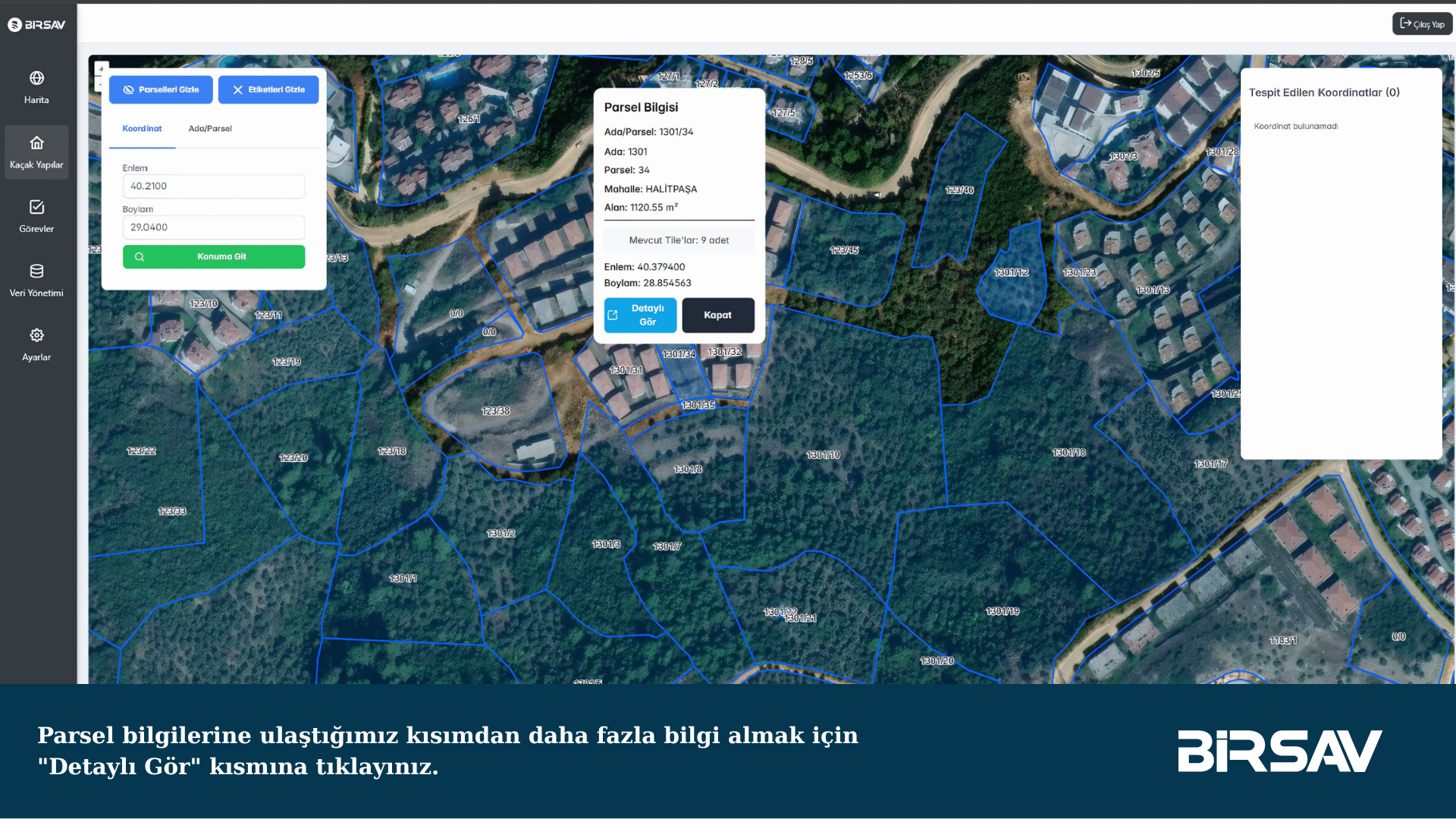The image size is (1456, 819).
Task: Click parcel label 1301/3 on map
Action: (606, 544)
